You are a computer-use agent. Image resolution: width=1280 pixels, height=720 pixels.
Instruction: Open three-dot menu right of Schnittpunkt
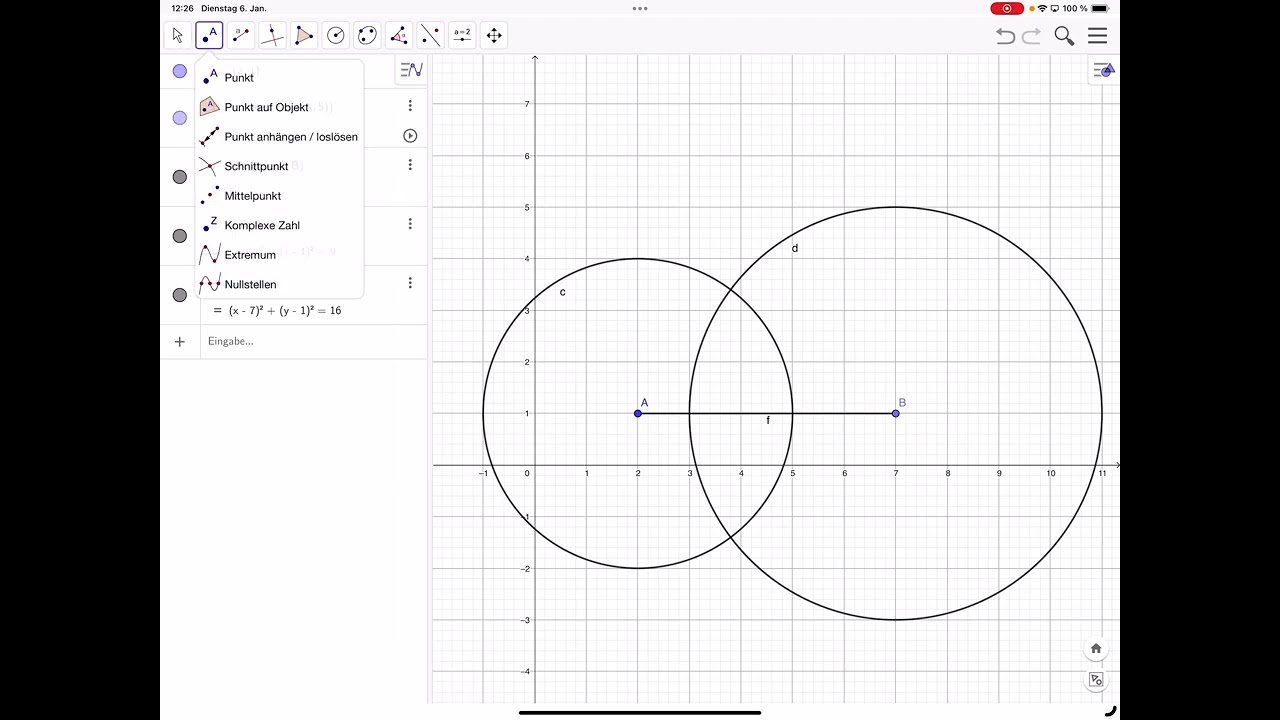pos(410,165)
